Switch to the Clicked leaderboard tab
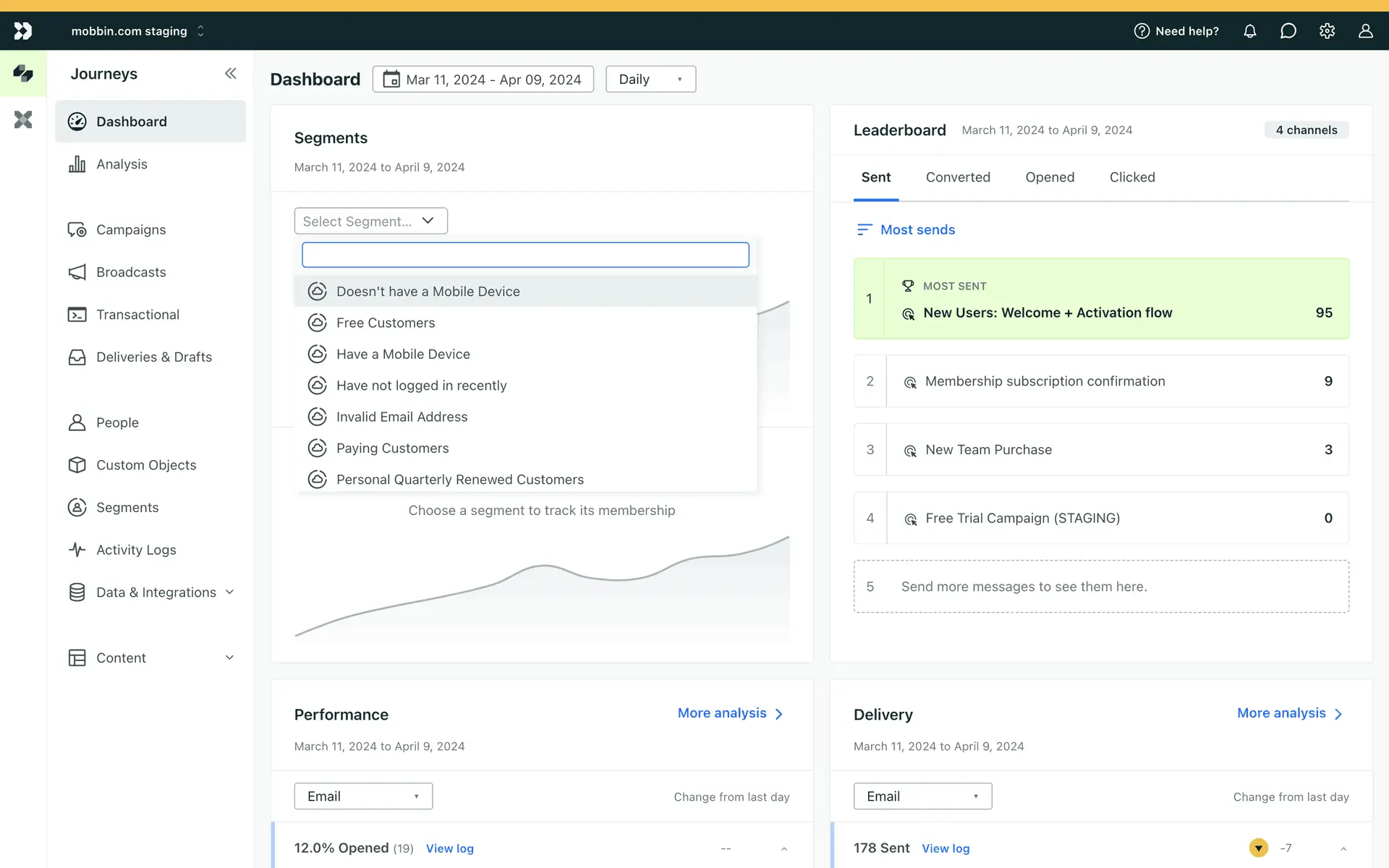Image resolution: width=1389 pixels, height=868 pixels. [1131, 177]
